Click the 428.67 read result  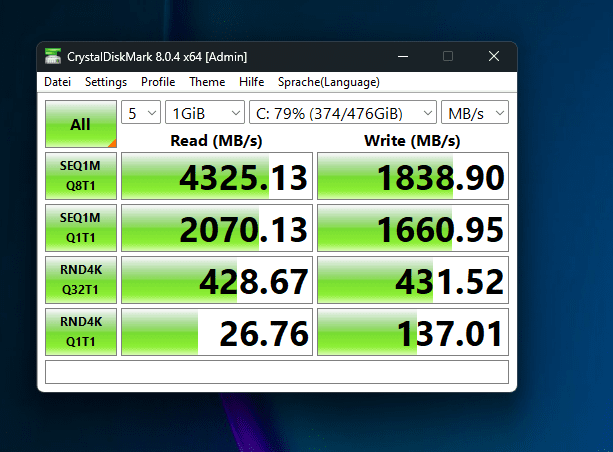click(217, 280)
